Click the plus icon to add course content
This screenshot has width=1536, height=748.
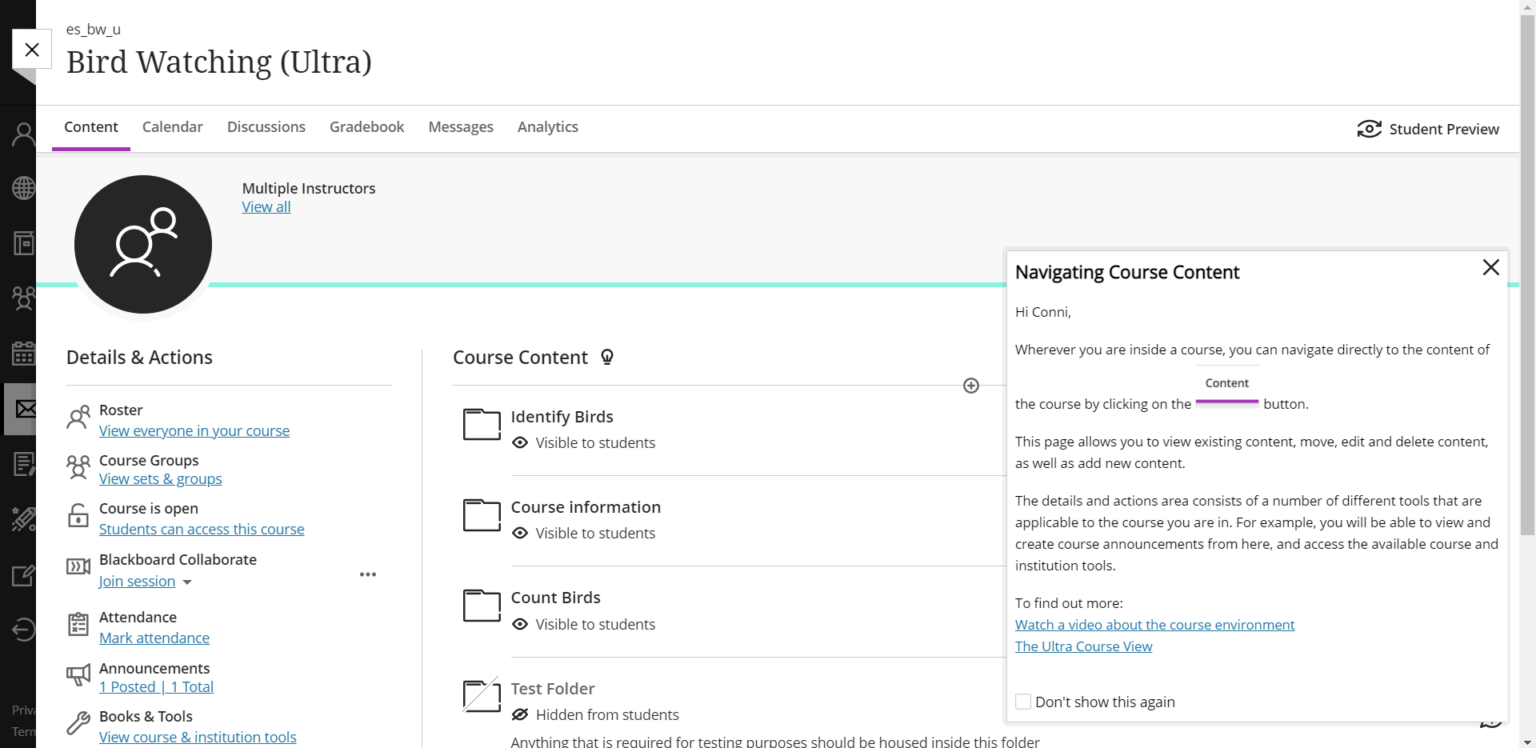tap(971, 386)
